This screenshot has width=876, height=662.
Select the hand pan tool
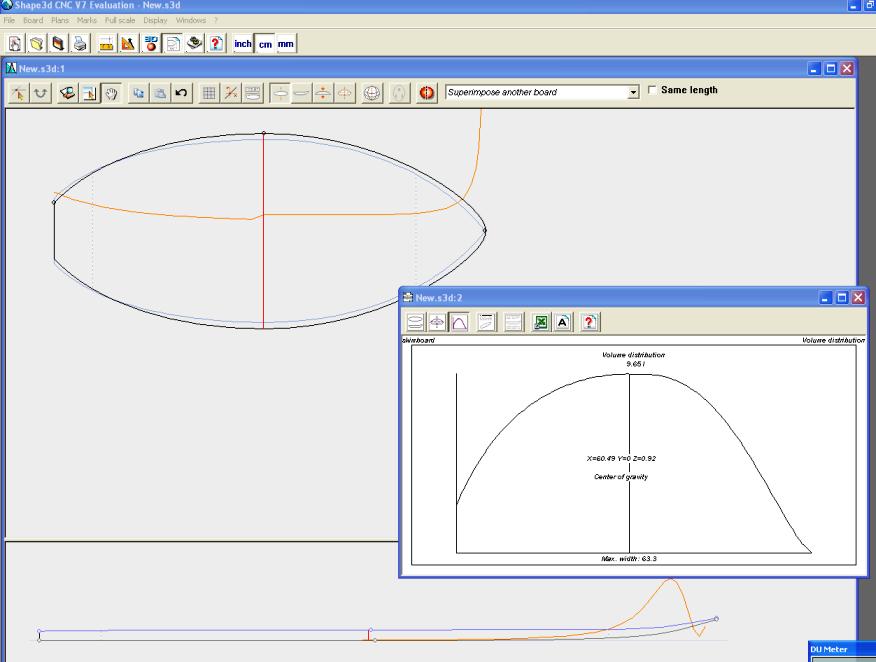112,93
